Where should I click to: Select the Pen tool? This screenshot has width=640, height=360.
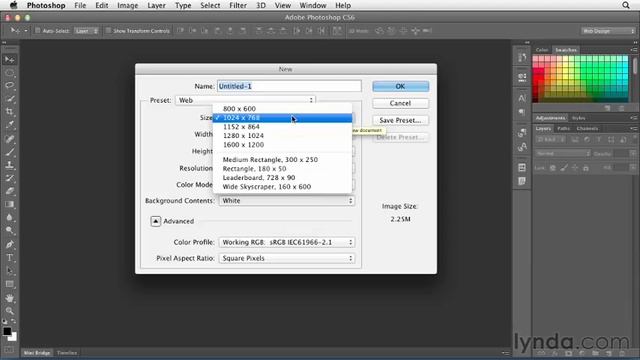coord(10,244)
